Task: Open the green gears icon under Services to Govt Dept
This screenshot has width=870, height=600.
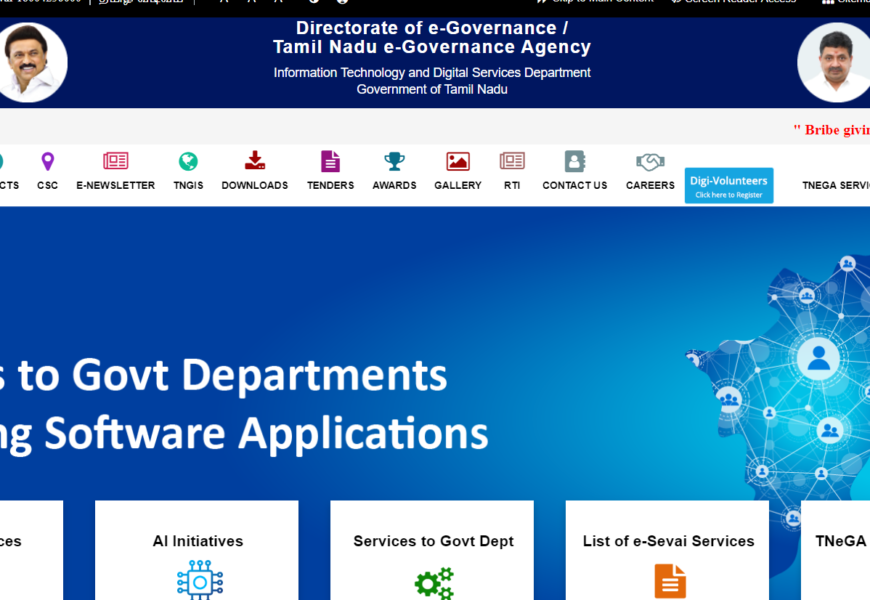Action: point(434,583)
